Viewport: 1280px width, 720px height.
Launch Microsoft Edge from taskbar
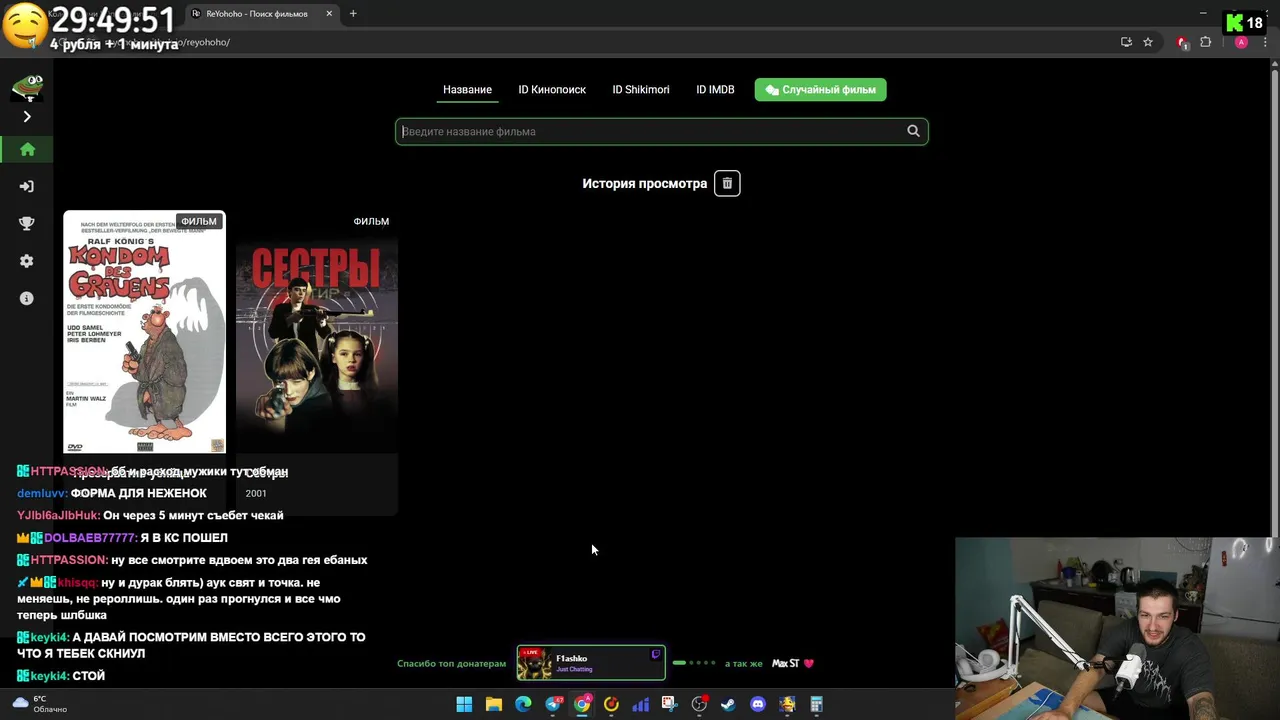coord(523,704)
